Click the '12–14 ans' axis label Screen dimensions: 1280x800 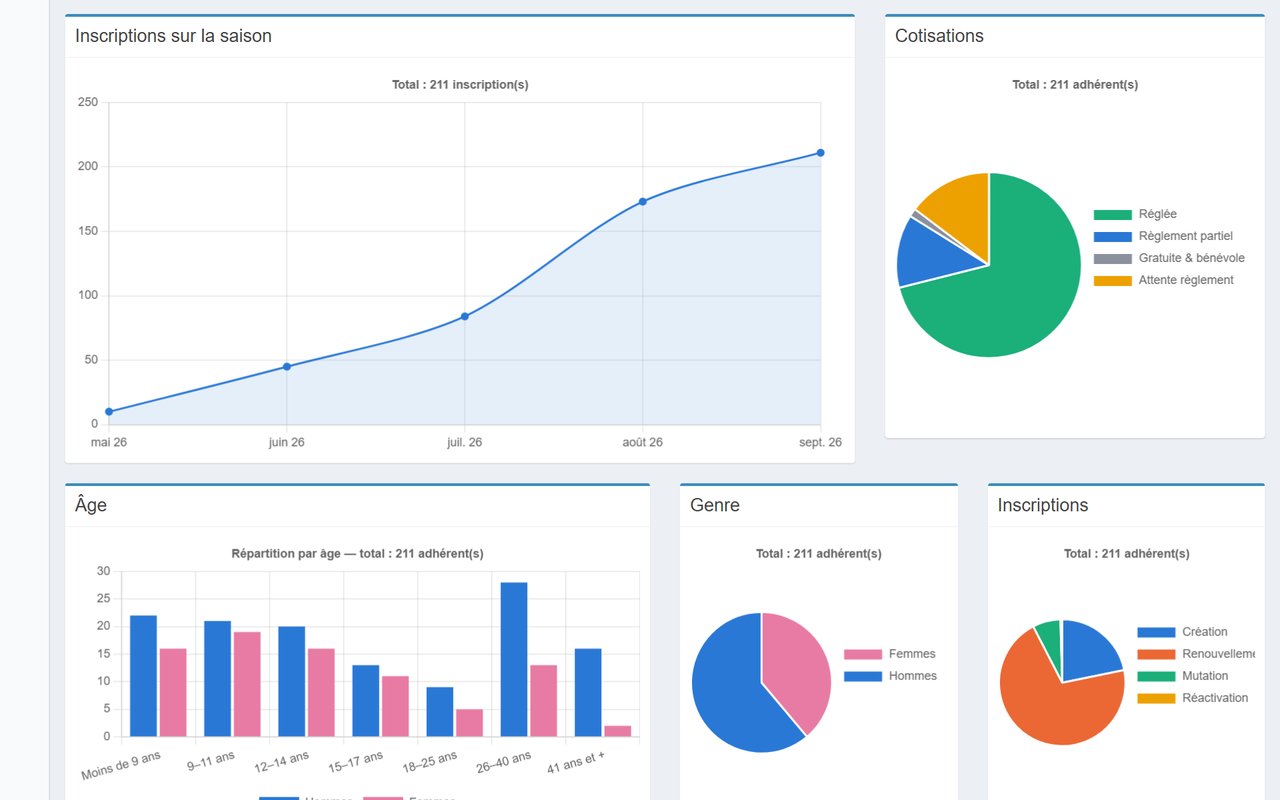(281, 763)
